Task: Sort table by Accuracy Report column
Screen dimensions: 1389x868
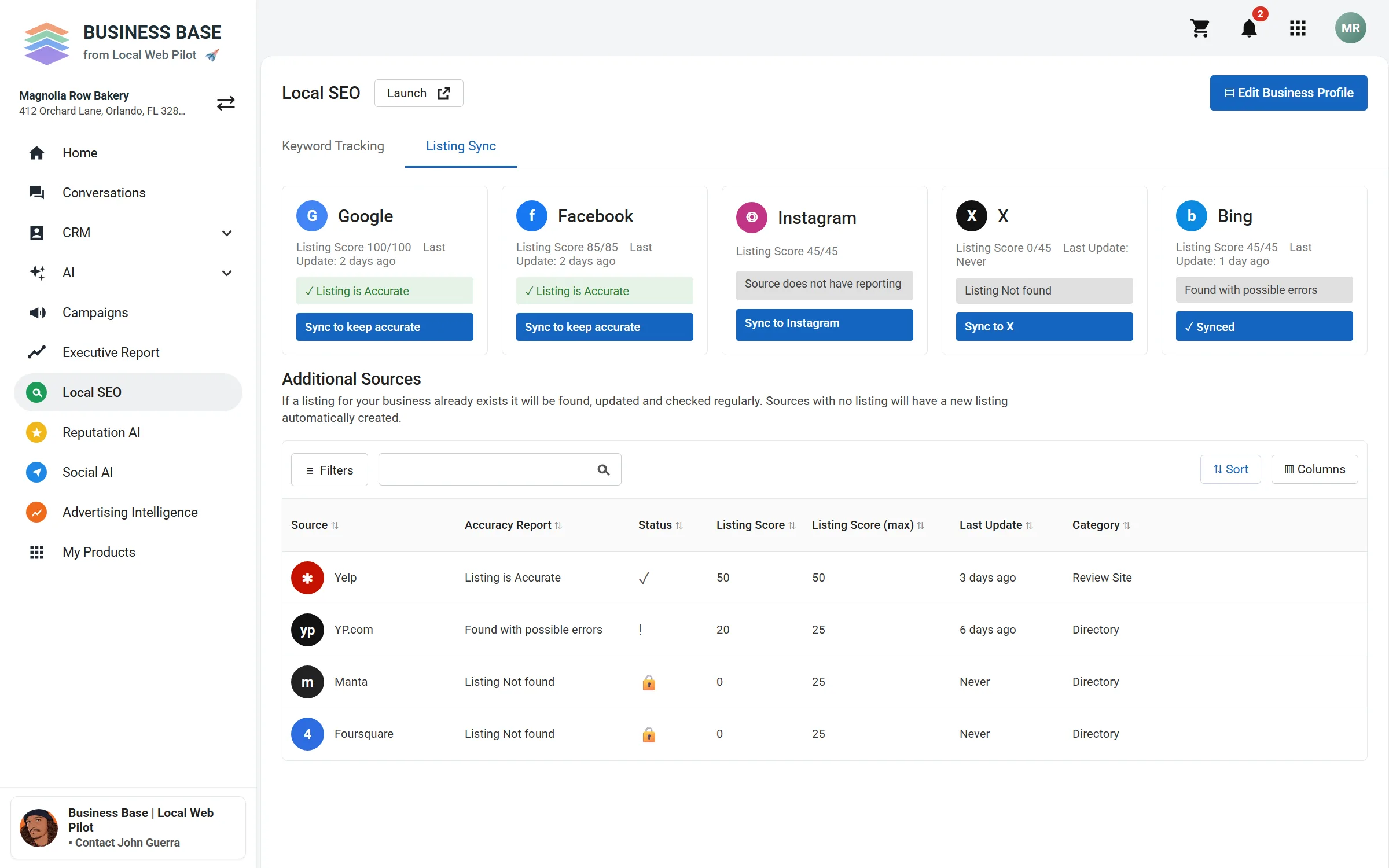Action: point(513,525)
